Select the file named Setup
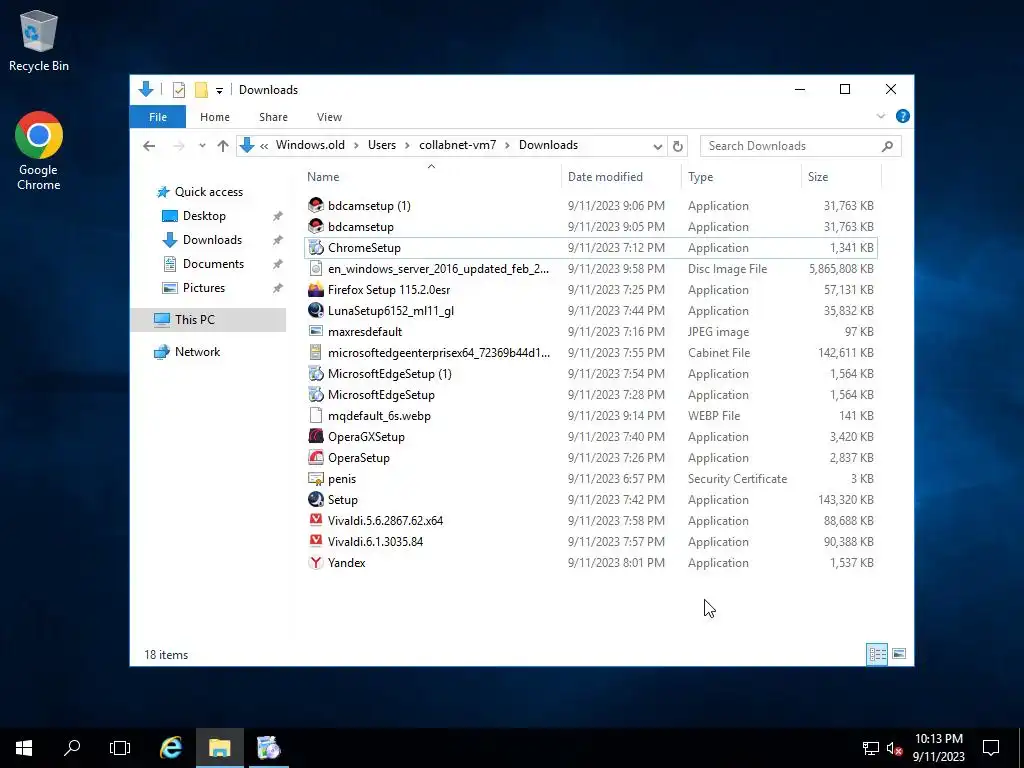This screenshot has height=768, width=1024. pyautogui.click(x=343, y=500)
